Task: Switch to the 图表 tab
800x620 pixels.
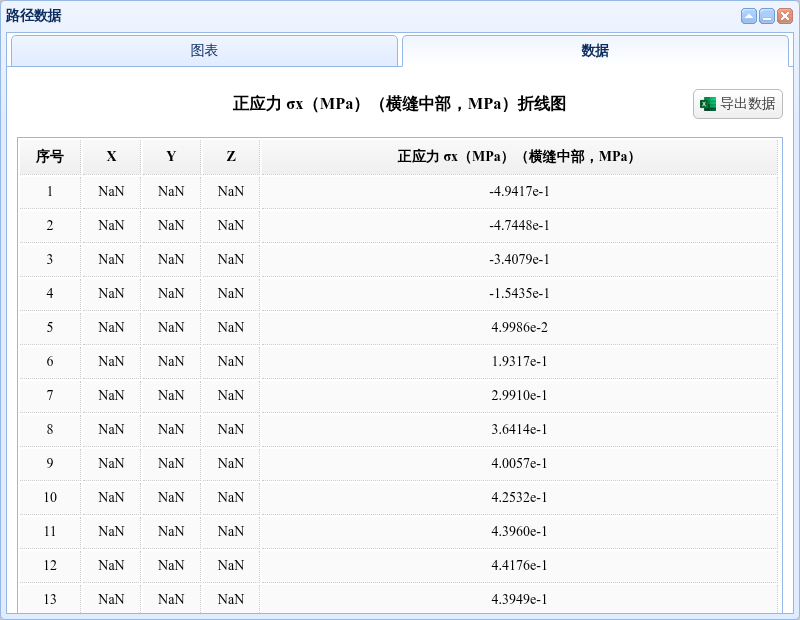Action: [x=204, y=51]
